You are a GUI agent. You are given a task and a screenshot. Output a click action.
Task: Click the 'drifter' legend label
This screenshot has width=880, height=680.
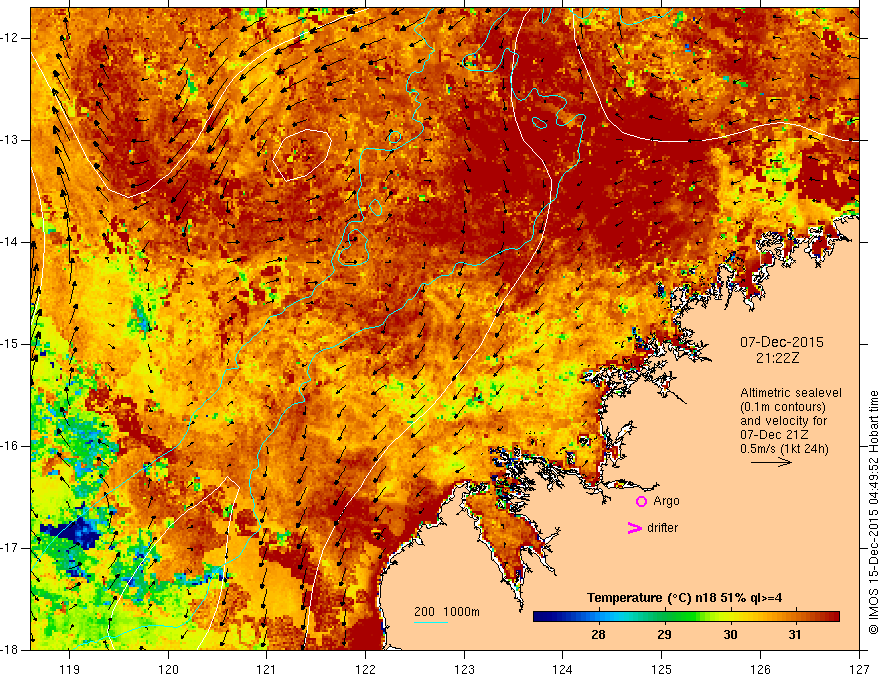coord(662,528)
